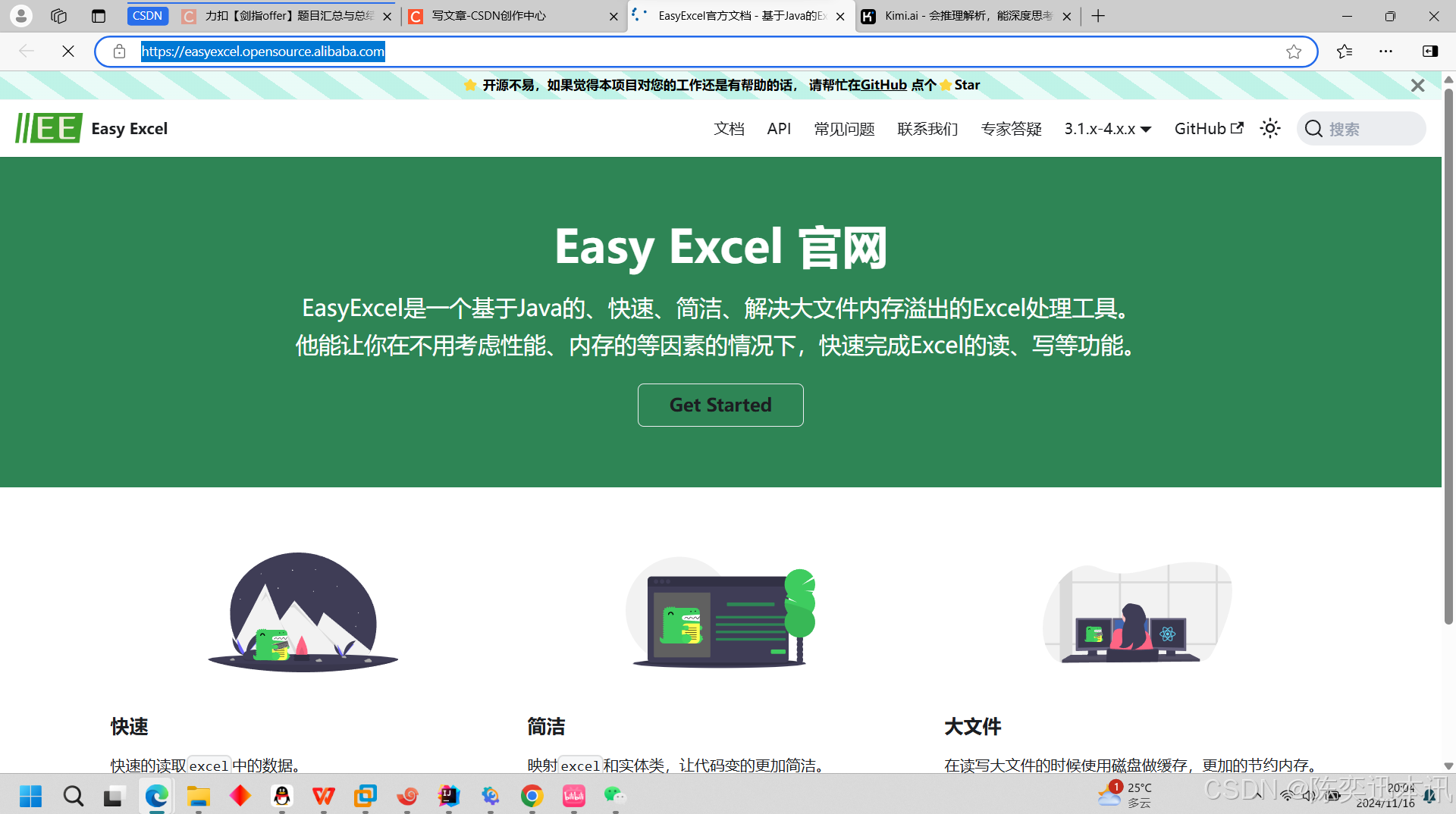Dismiss the GitHub star announcement banner
Screen dimensions: 1456x814
click(x=1417, y=85)
